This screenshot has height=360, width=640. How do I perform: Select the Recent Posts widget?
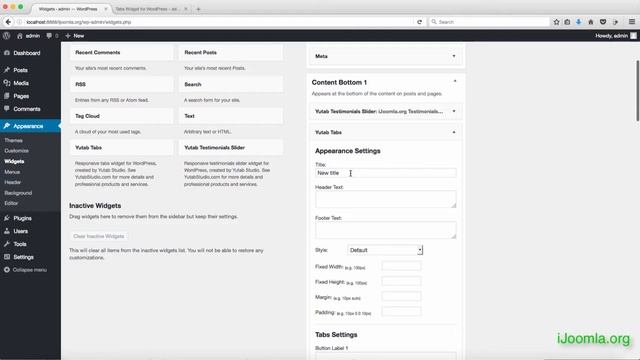[x=231, y=53]
